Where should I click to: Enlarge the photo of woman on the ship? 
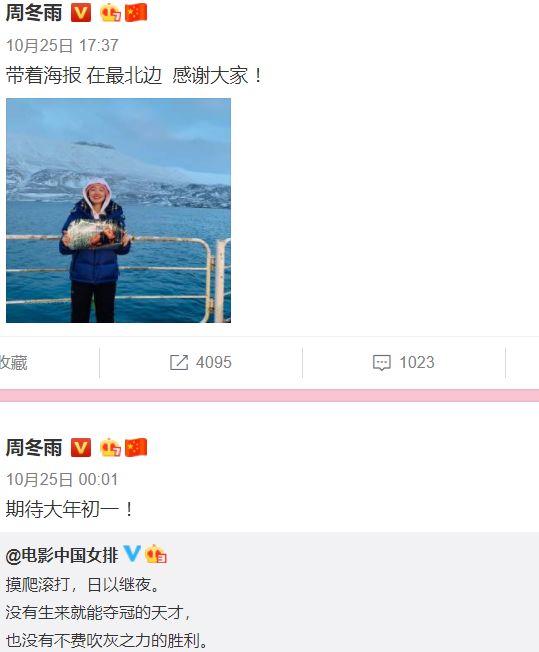(x=119, y=210)
